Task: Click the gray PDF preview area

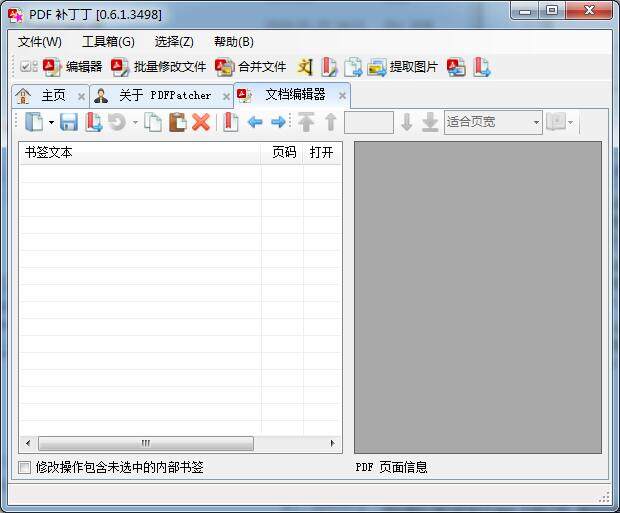Action: [x=478, y=297]
